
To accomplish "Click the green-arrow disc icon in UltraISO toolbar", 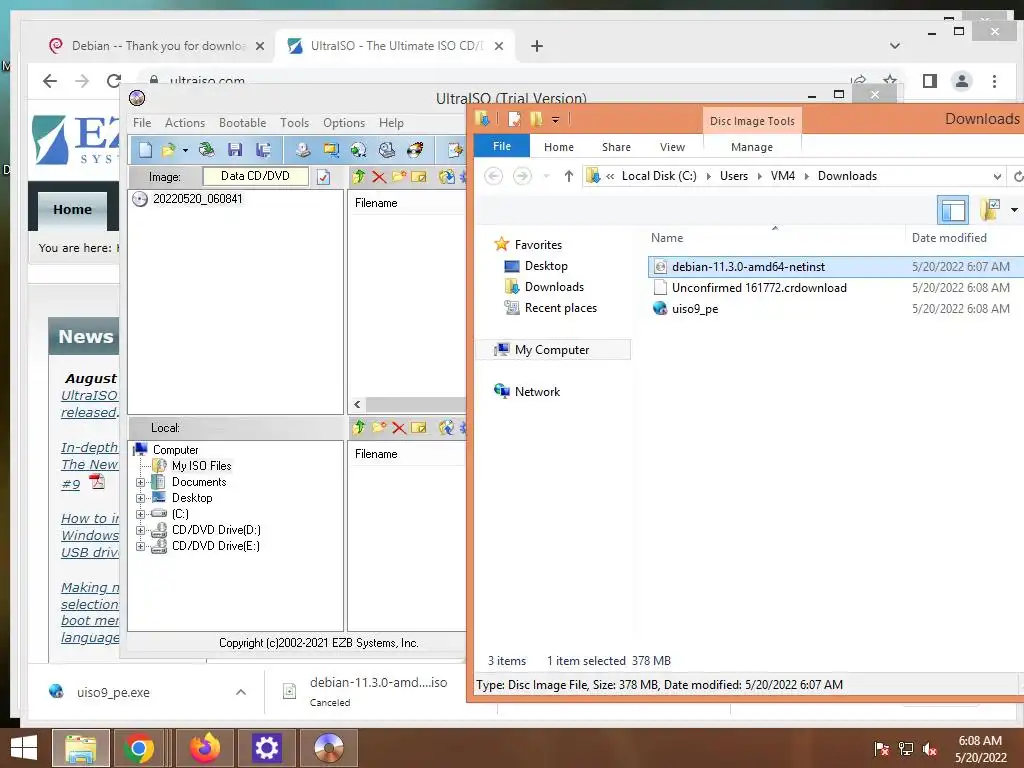I will click(x=206, y=150).
